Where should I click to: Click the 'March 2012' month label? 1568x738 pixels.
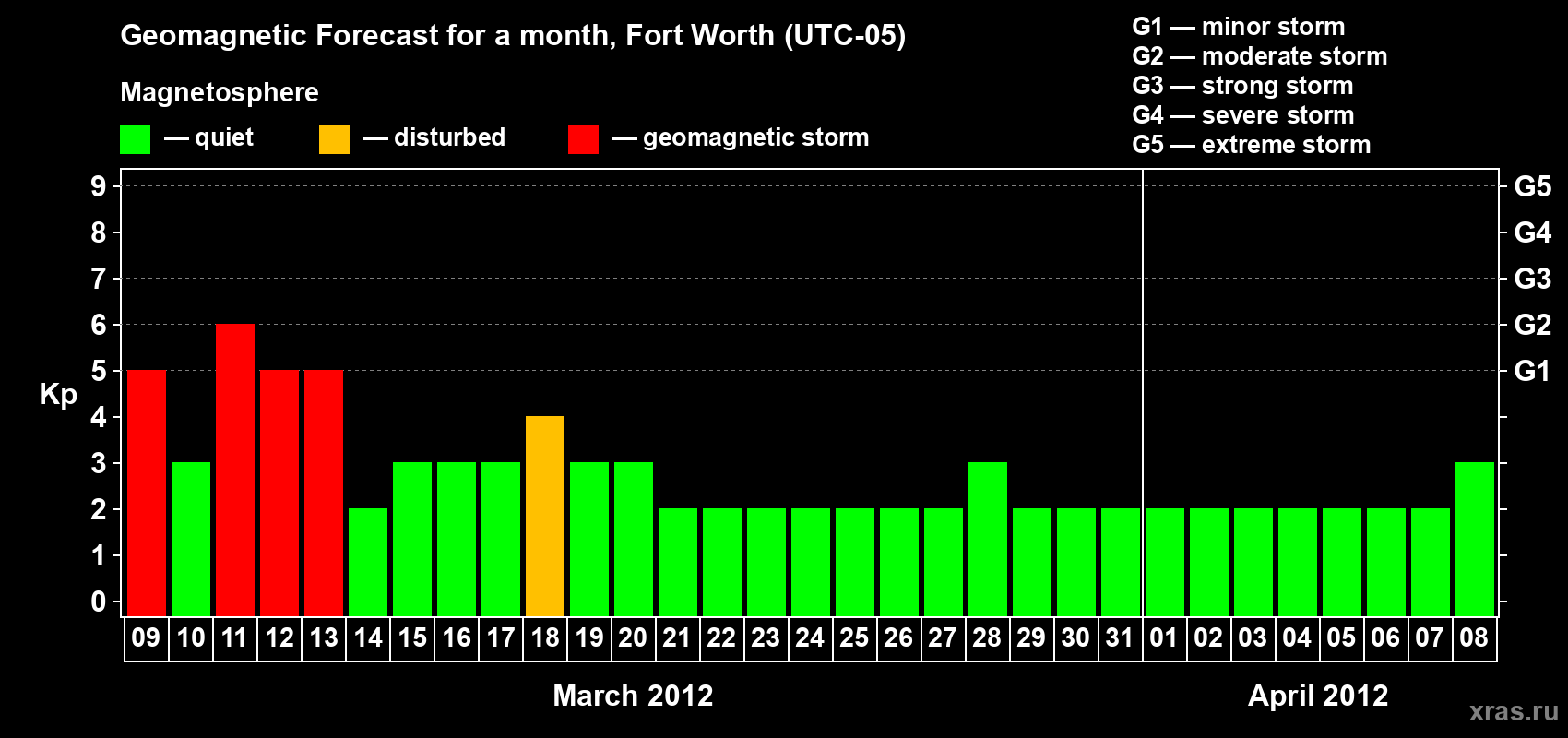tap(633, 696)
